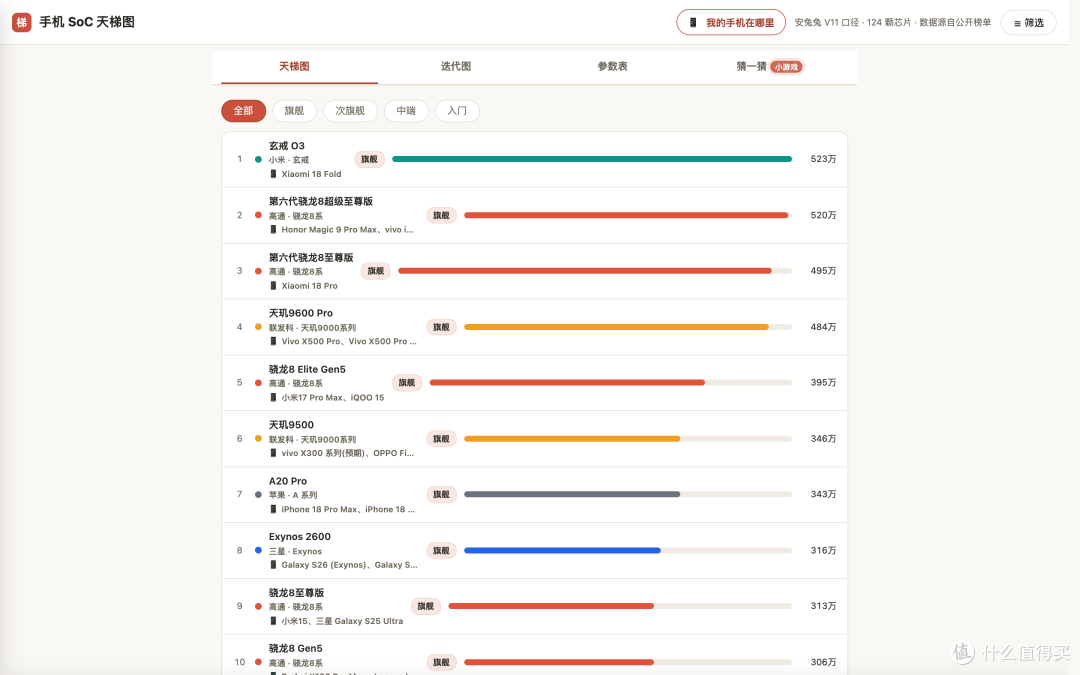The height and width of the screenshot is (675, 1080).
Task: Click the red dot beside 骁龙8 Gen5
Action: [258, 662]
